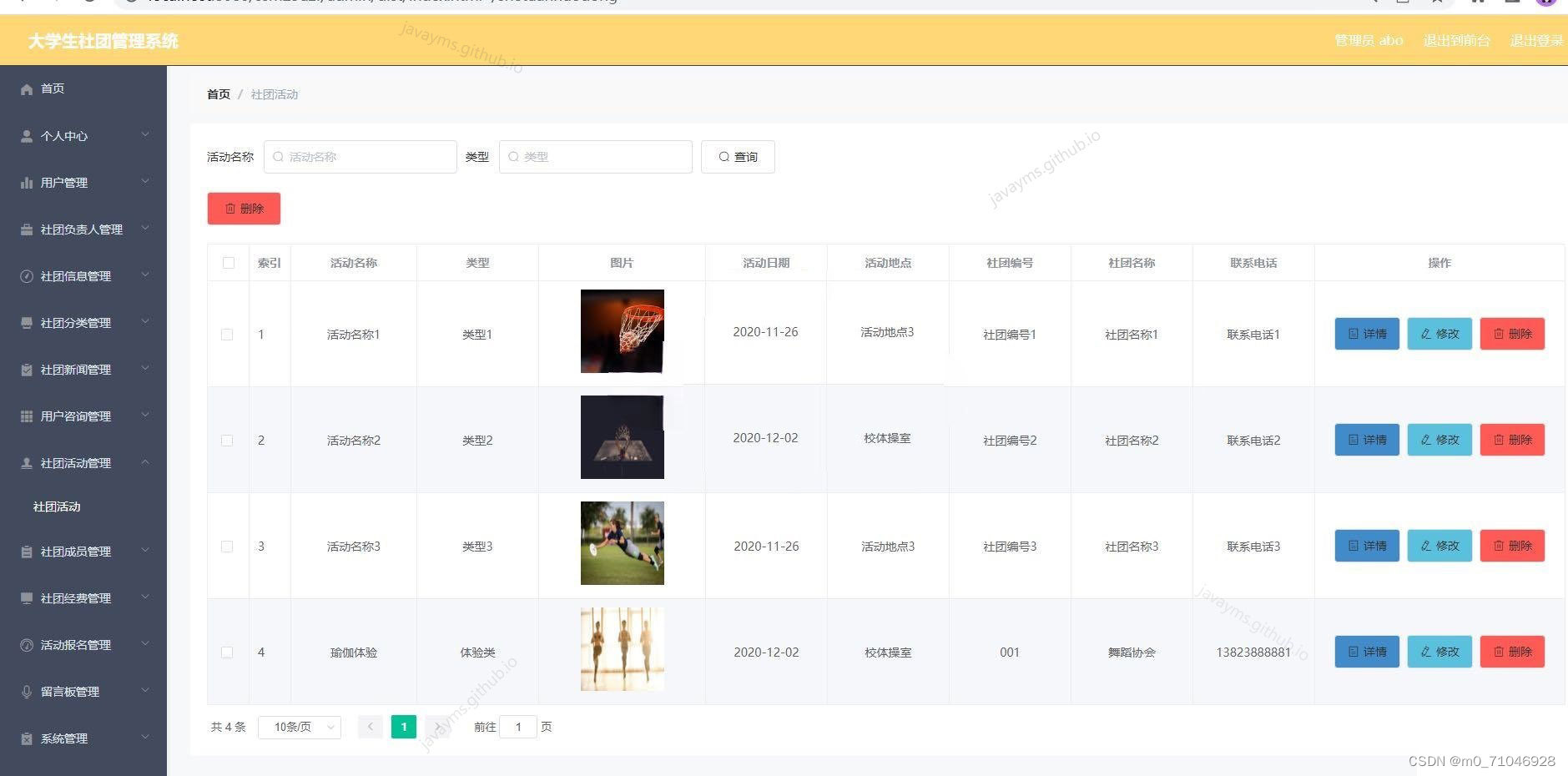Check the checkbox for row 活动名称2
The height and width of the screenshot is (776, 1568).
(227, 441)
